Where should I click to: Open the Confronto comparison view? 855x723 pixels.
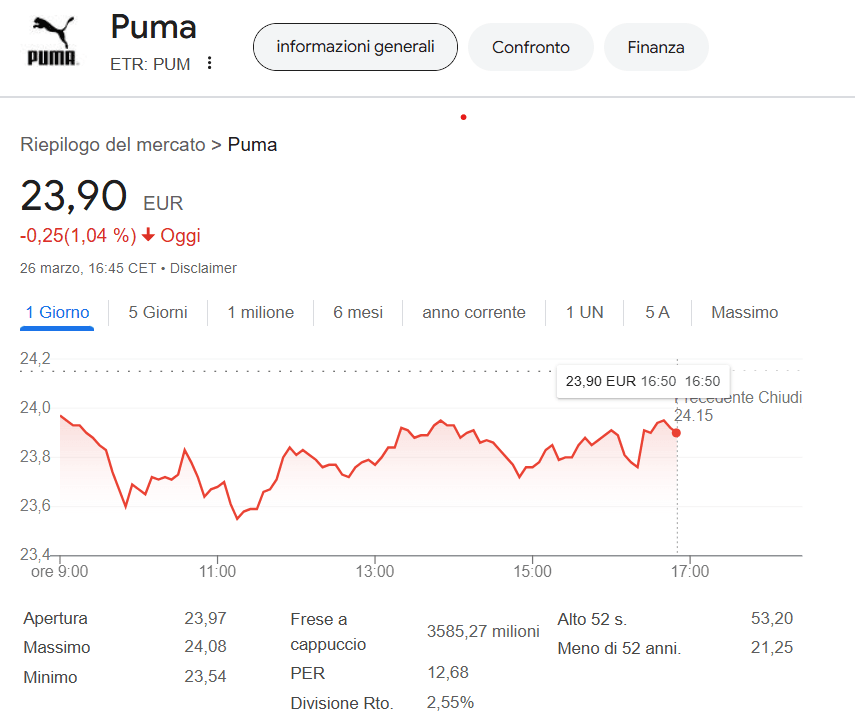[530, 46]
